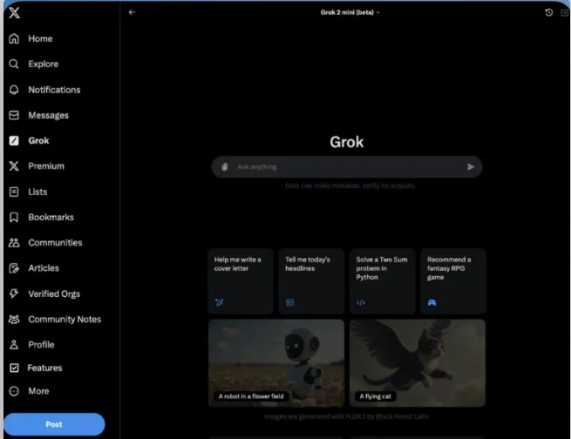Open the Community Notes icon

pyautogui.click(x=14, y=319)
